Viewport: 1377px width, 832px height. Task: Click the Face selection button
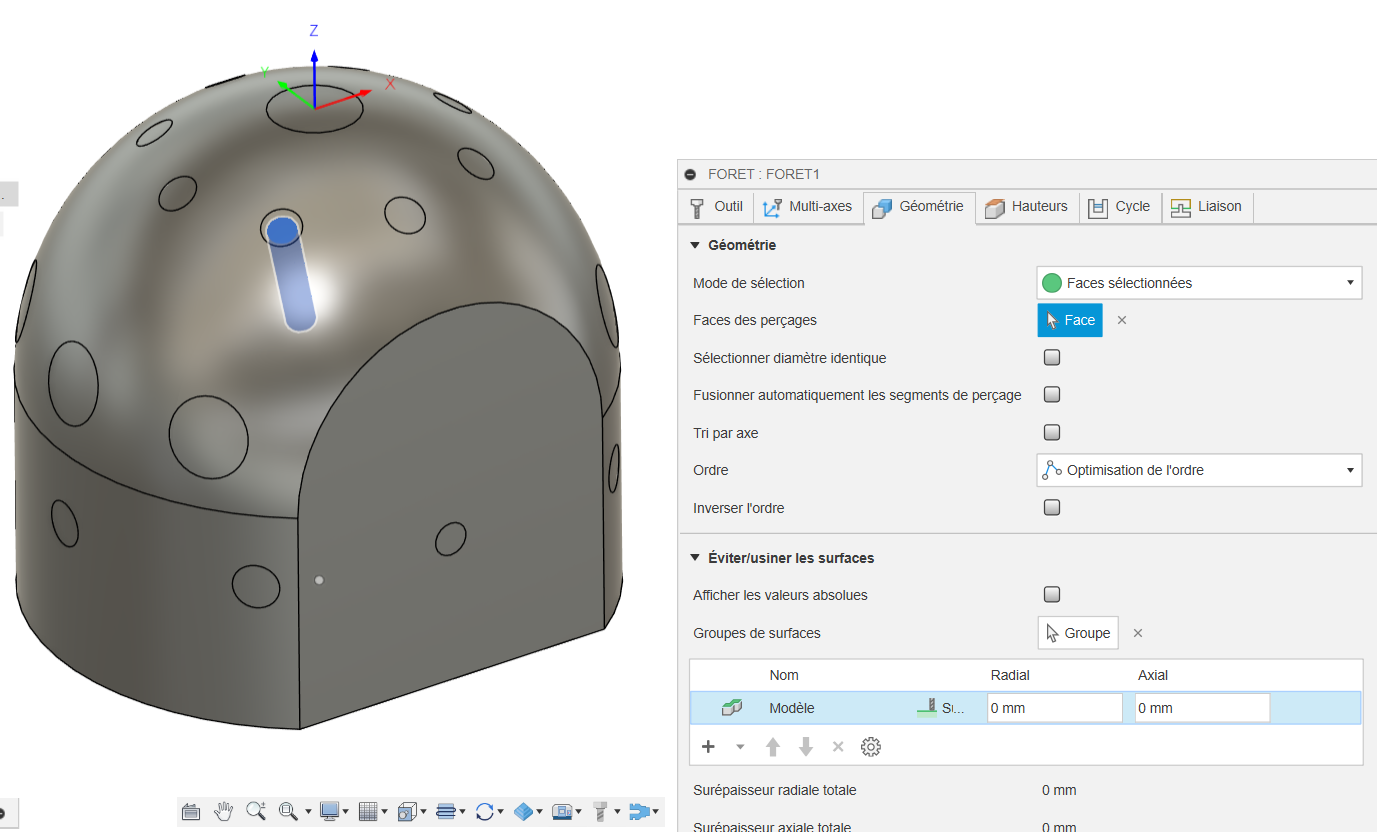(1070, 320)
